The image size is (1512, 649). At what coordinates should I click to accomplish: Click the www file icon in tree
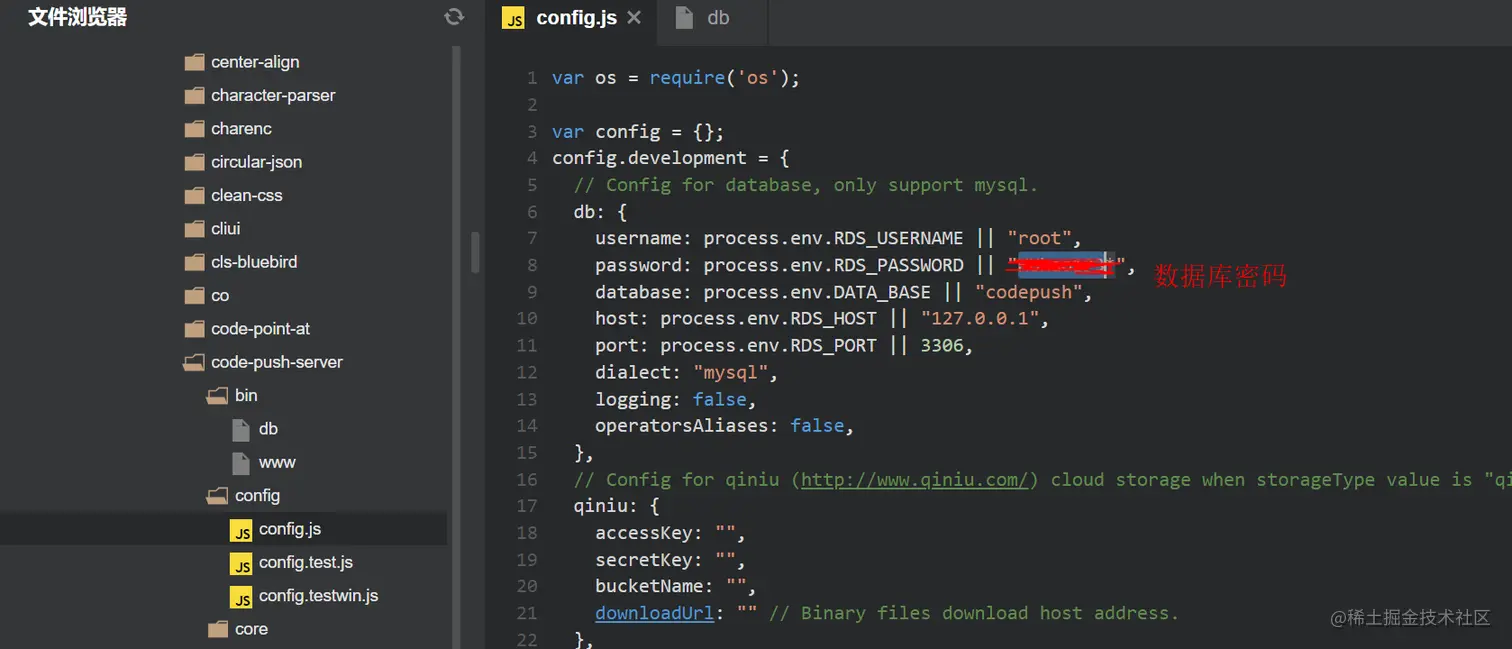pyautogui.click(x=241, y=462)
